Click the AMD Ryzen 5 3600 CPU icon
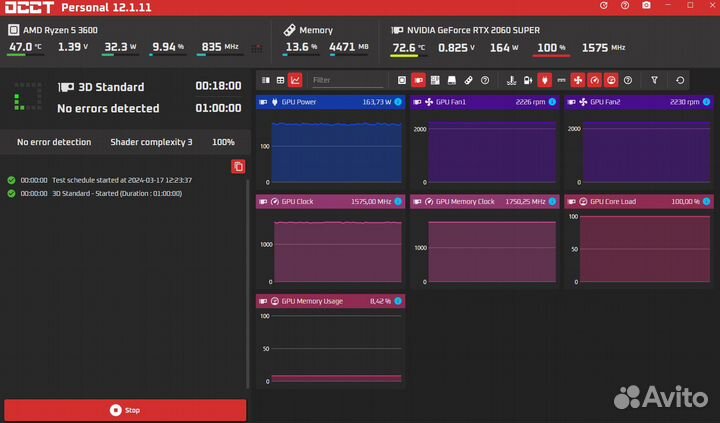 (13, 30)
